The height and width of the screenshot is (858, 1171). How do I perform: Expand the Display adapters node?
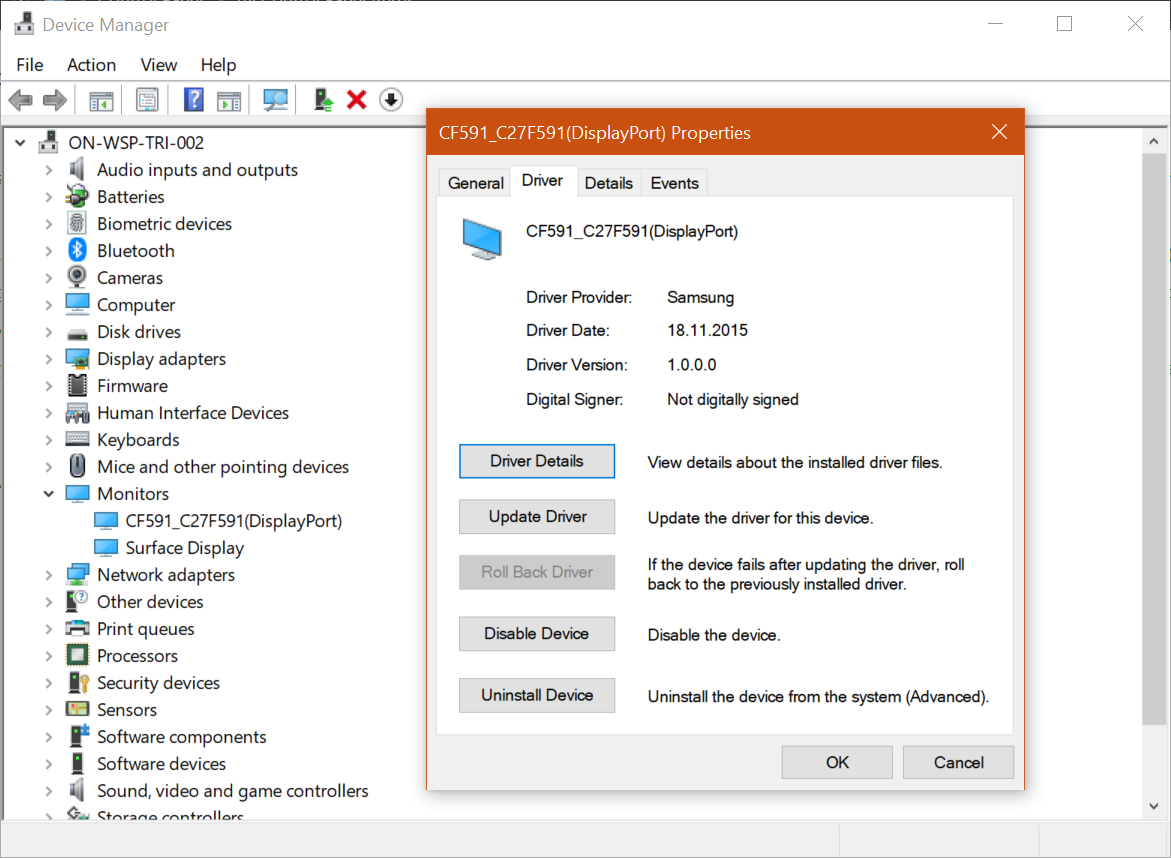coord(49,359)
